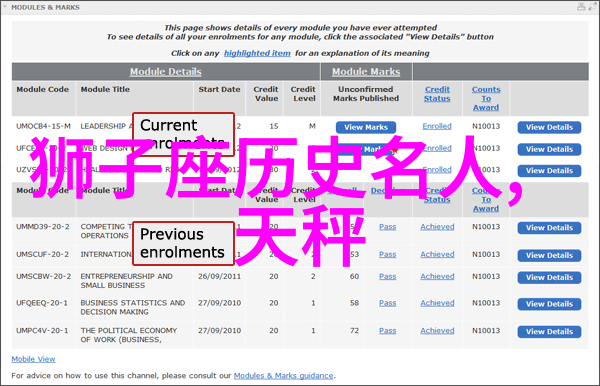This screenshot has height=386, width=600.
Task: Open the Pass link for UMPC4V-20-1
Action: click(388, 331)
